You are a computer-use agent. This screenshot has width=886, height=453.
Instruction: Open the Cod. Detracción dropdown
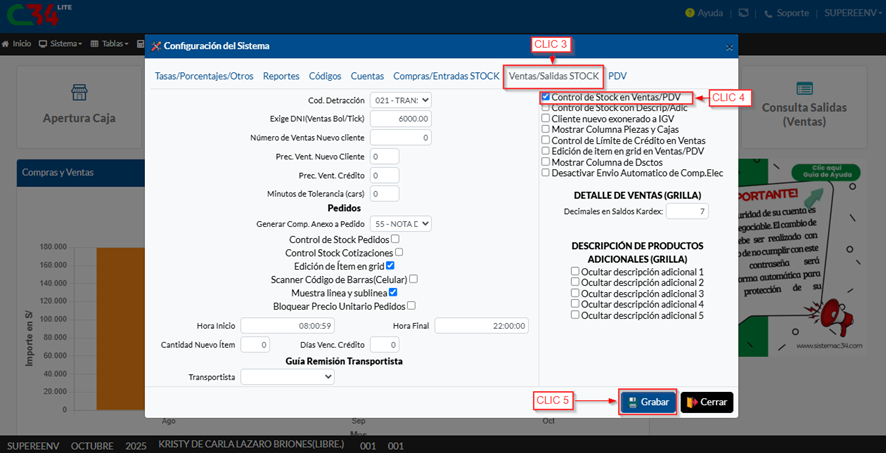pos(400,100)
